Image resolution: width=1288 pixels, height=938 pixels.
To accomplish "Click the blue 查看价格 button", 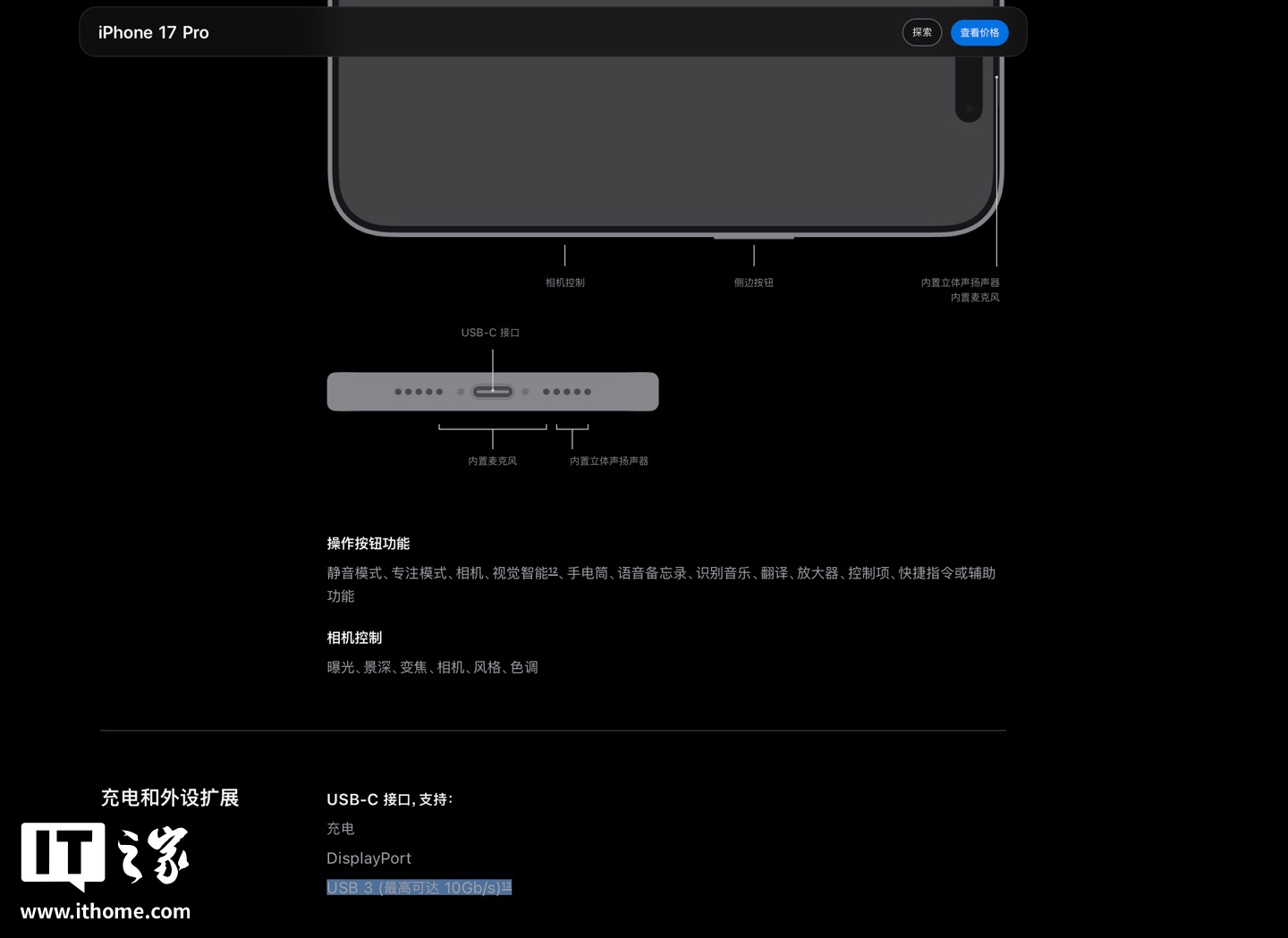I will pos(979,32).
